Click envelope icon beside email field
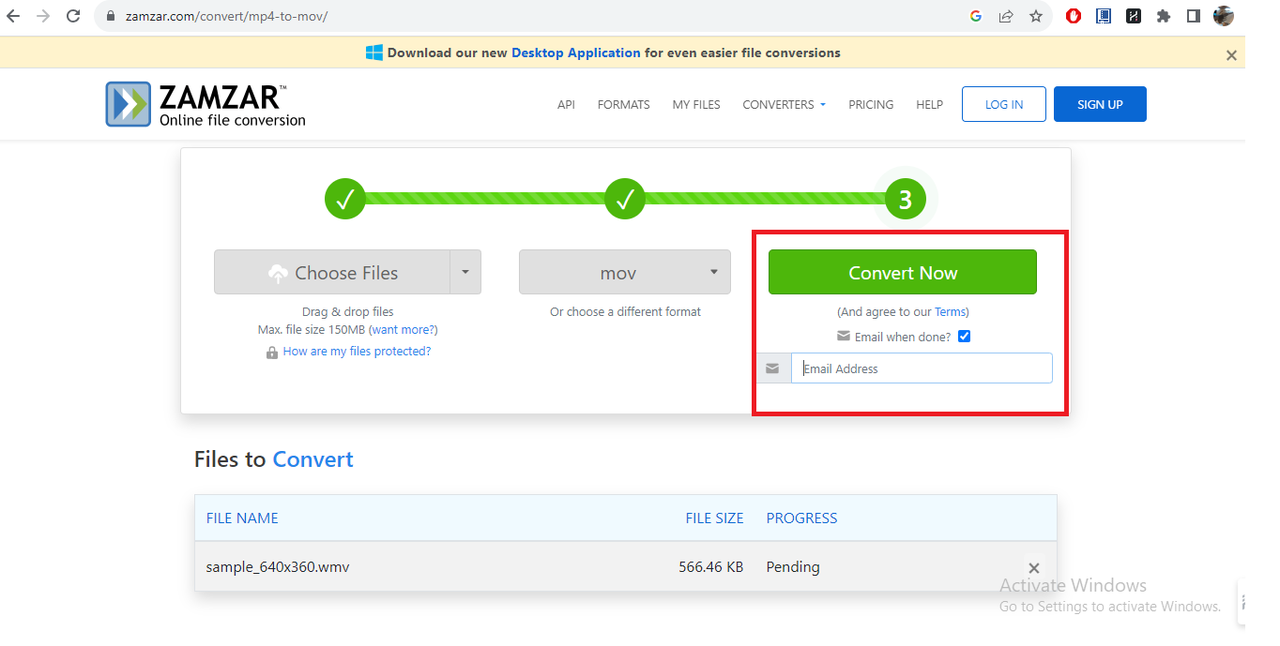1280x646 pixels. (772, 369)
